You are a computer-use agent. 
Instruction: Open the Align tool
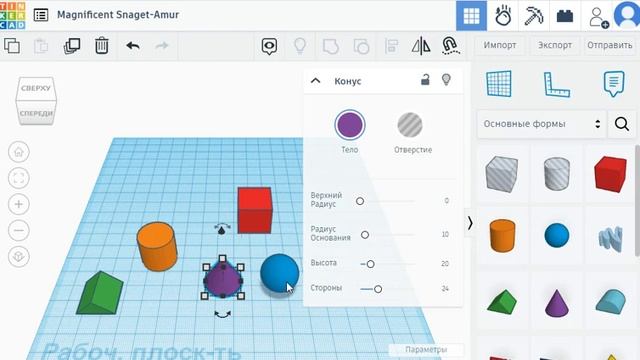click(391, 46)
